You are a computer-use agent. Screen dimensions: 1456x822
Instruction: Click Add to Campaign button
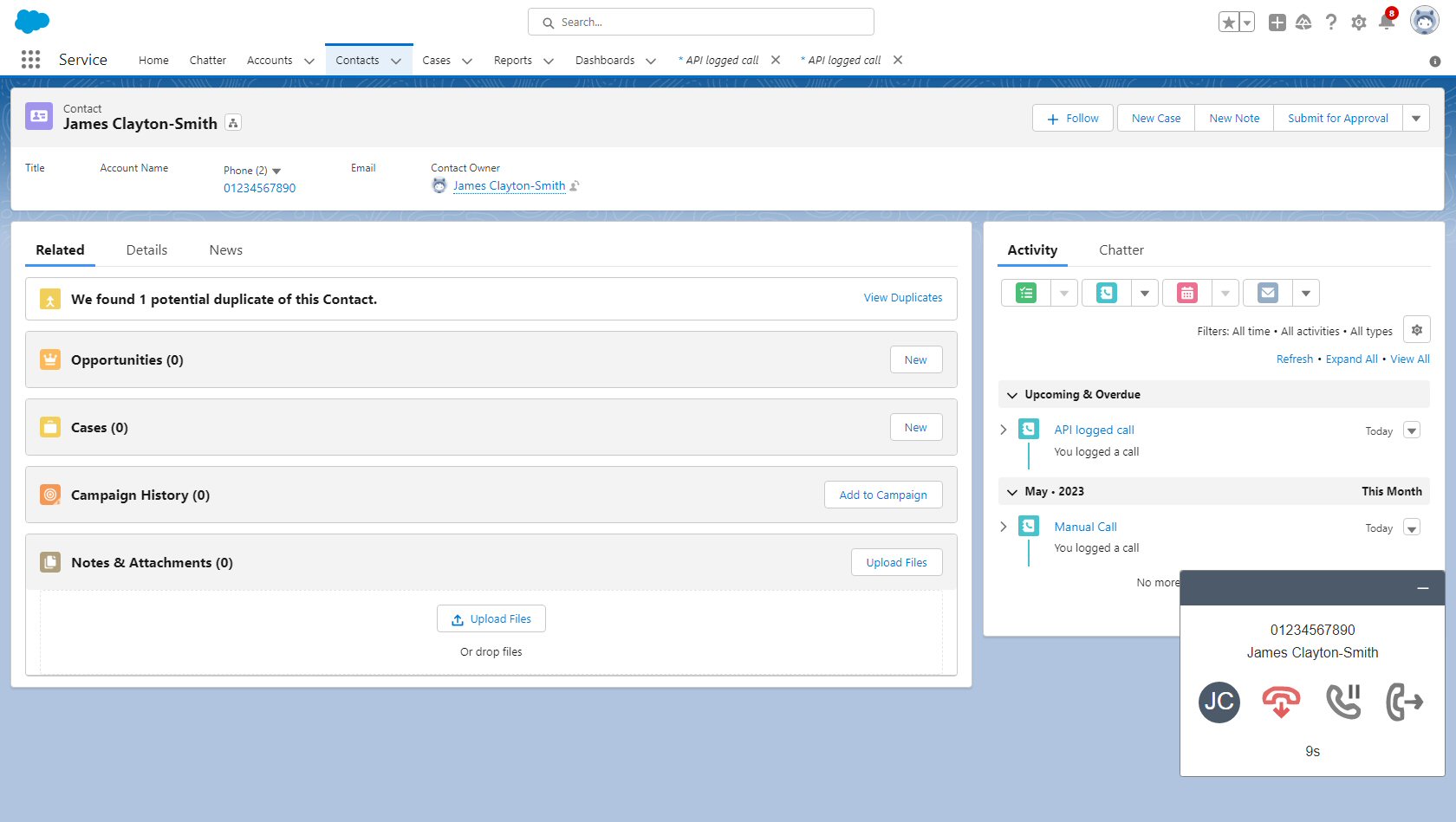pyautogui.click(x=883, y=495)
